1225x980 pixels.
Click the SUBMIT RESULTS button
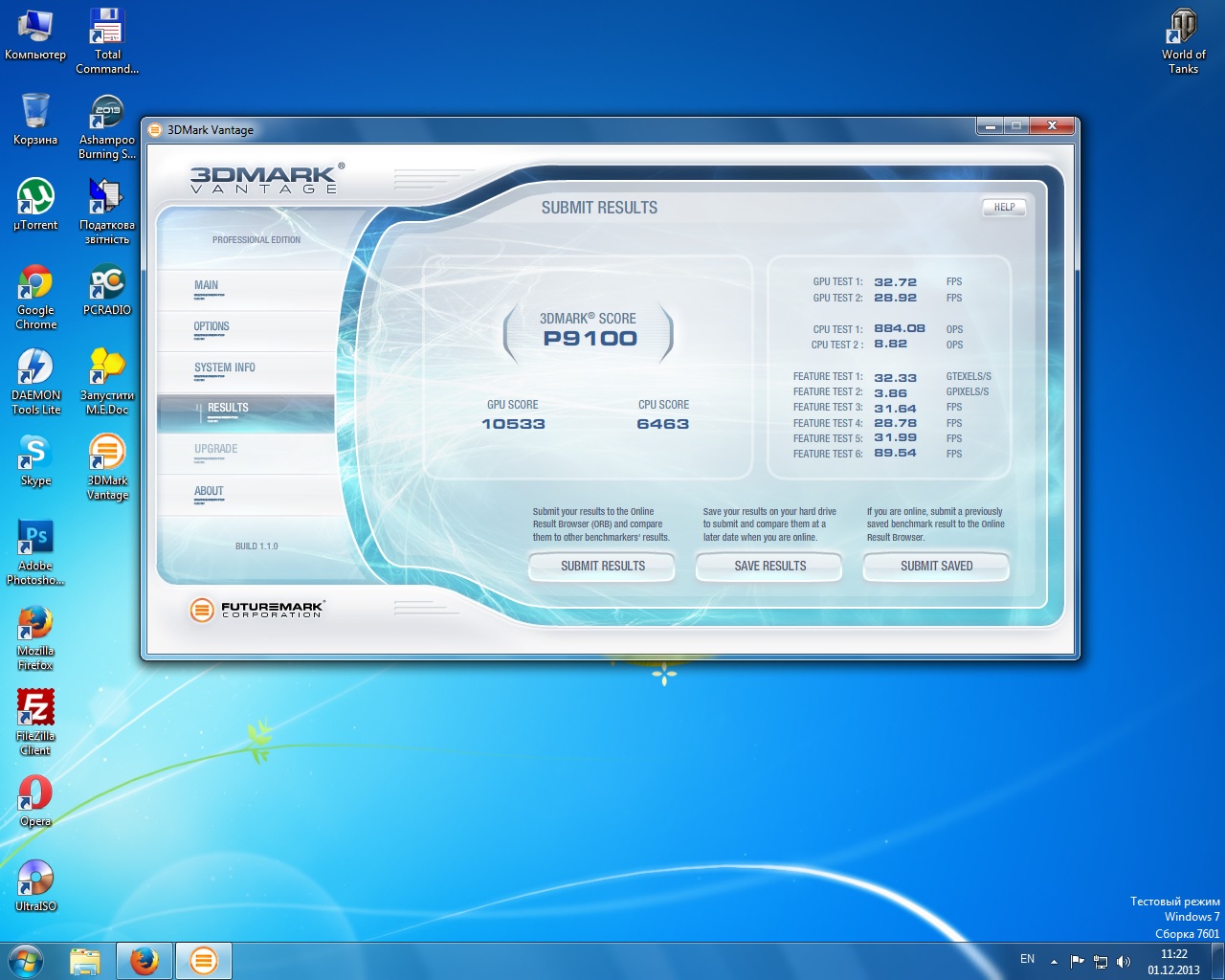(602, 567)
